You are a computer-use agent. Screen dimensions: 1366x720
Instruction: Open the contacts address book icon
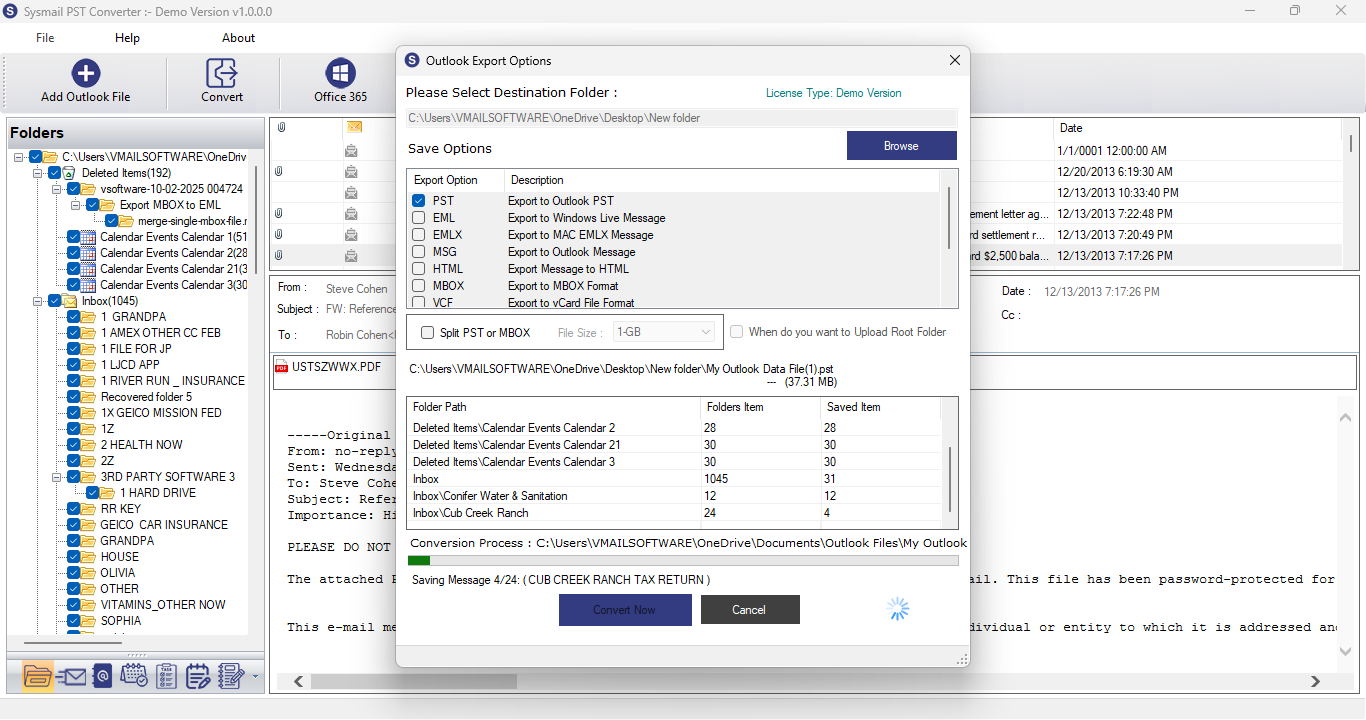pos(101,677)
